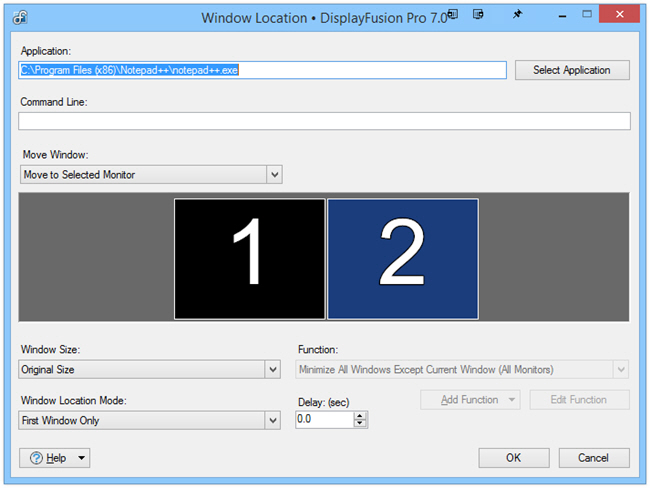Click the Application path field

click(262, 70)
